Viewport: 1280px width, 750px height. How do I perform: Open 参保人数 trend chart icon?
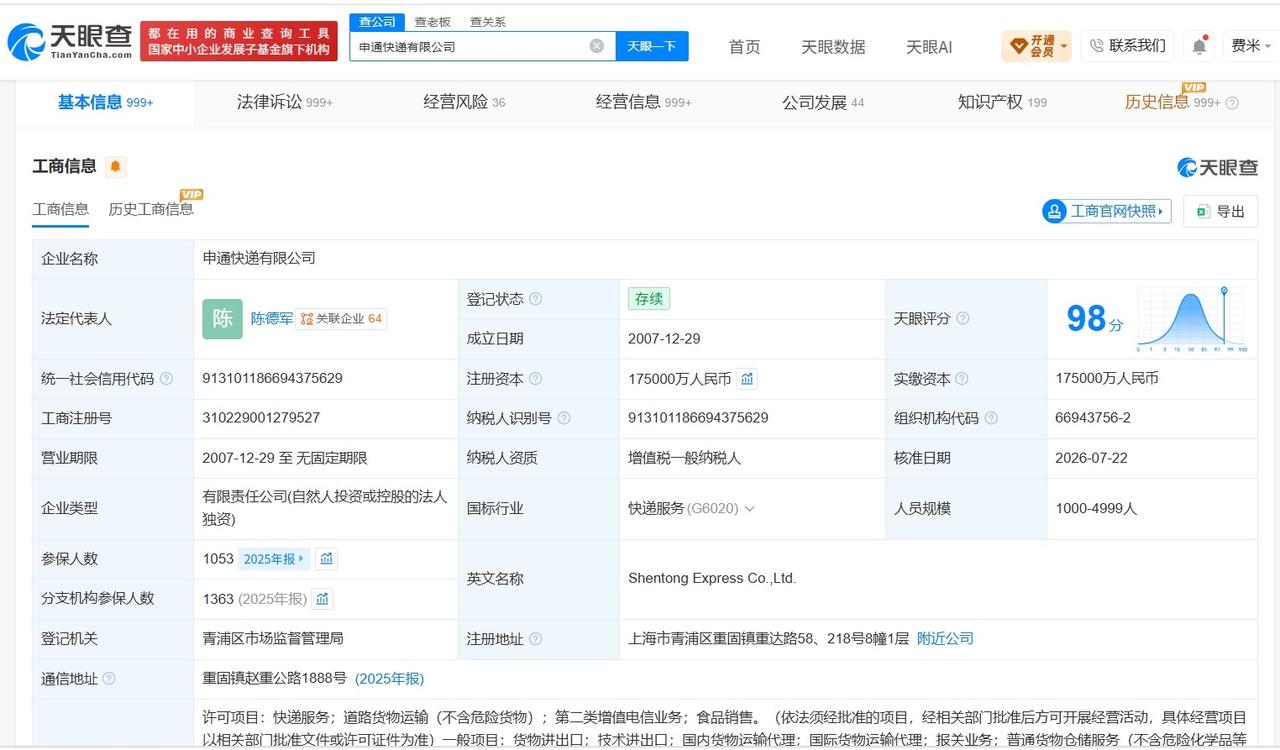326,559
